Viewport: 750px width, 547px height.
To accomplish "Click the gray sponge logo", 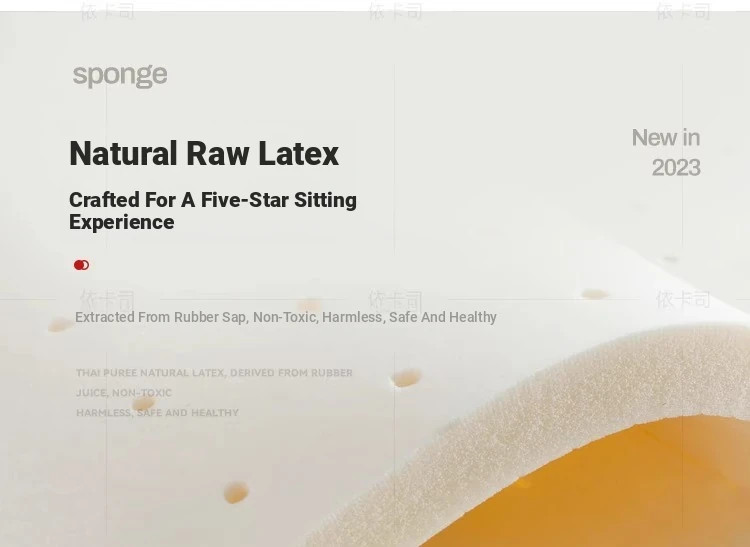I will coord(120,76).
